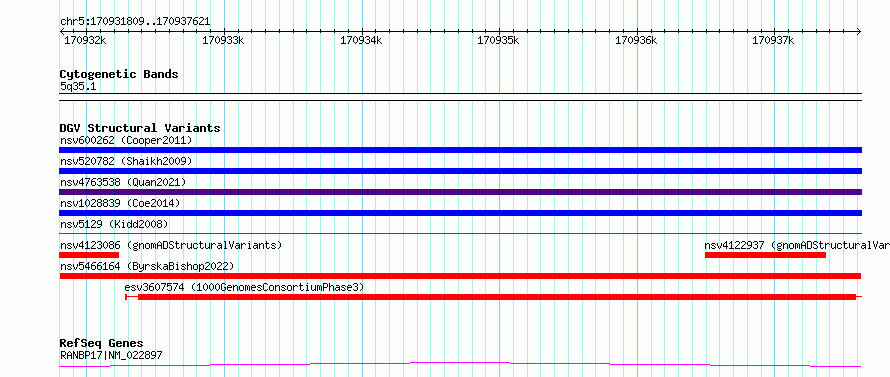This screenshot has width=890, height=377.
Task: Click the nsv4122937 gnomAD label text
Action: pos(797,245)
